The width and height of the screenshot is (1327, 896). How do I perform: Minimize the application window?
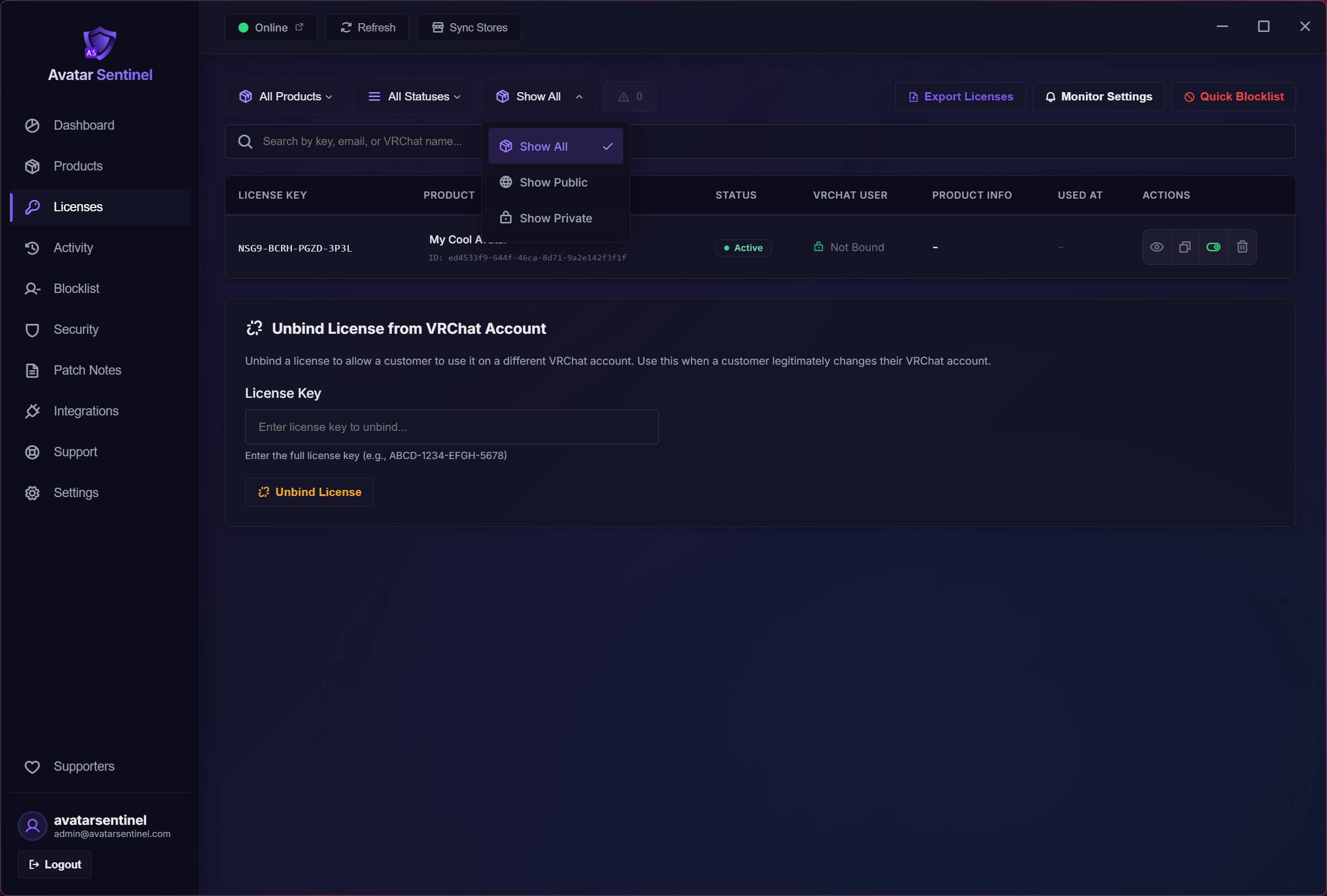click(1222, 26)
